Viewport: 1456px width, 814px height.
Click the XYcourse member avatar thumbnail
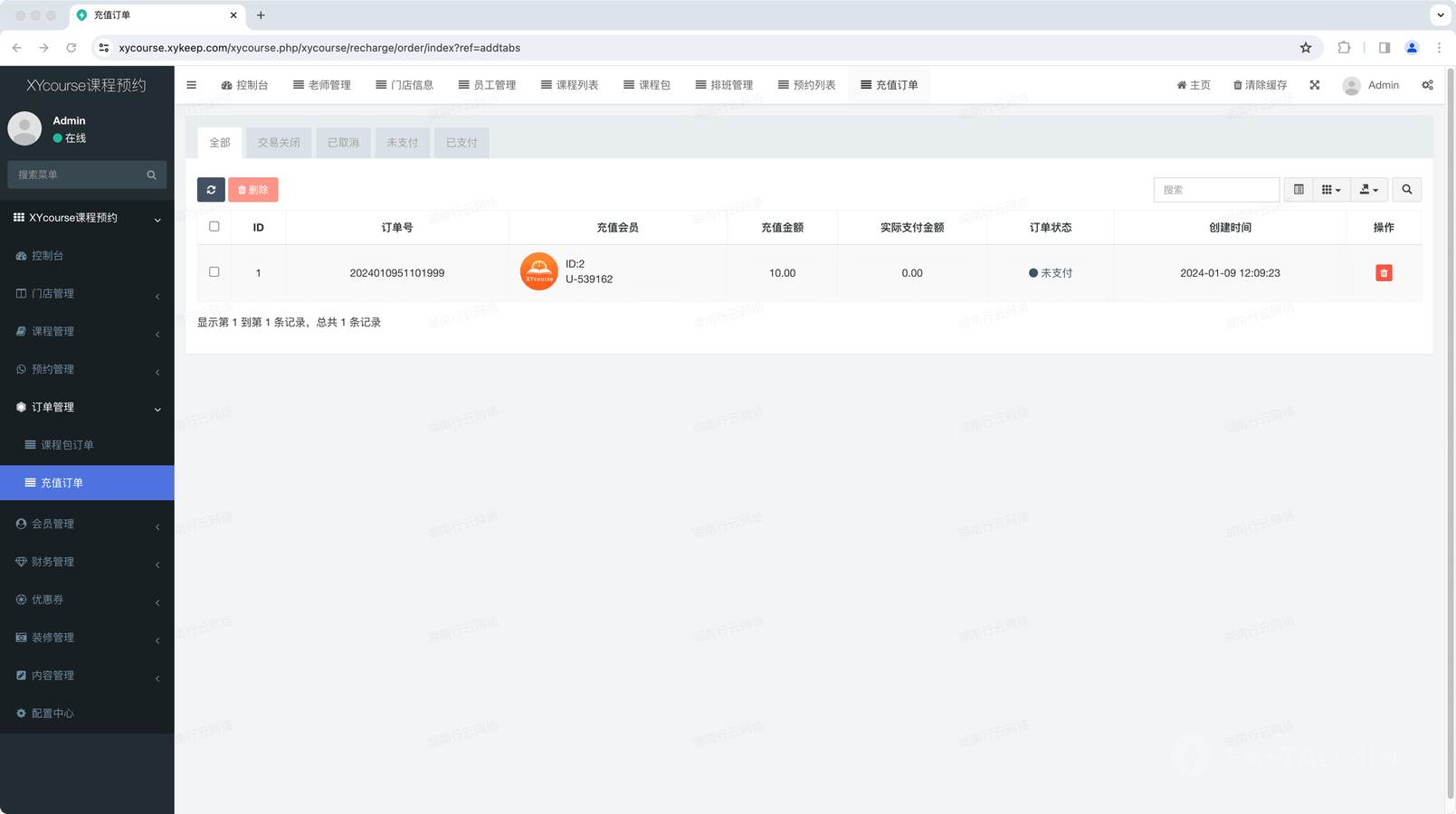click(538, 271)
